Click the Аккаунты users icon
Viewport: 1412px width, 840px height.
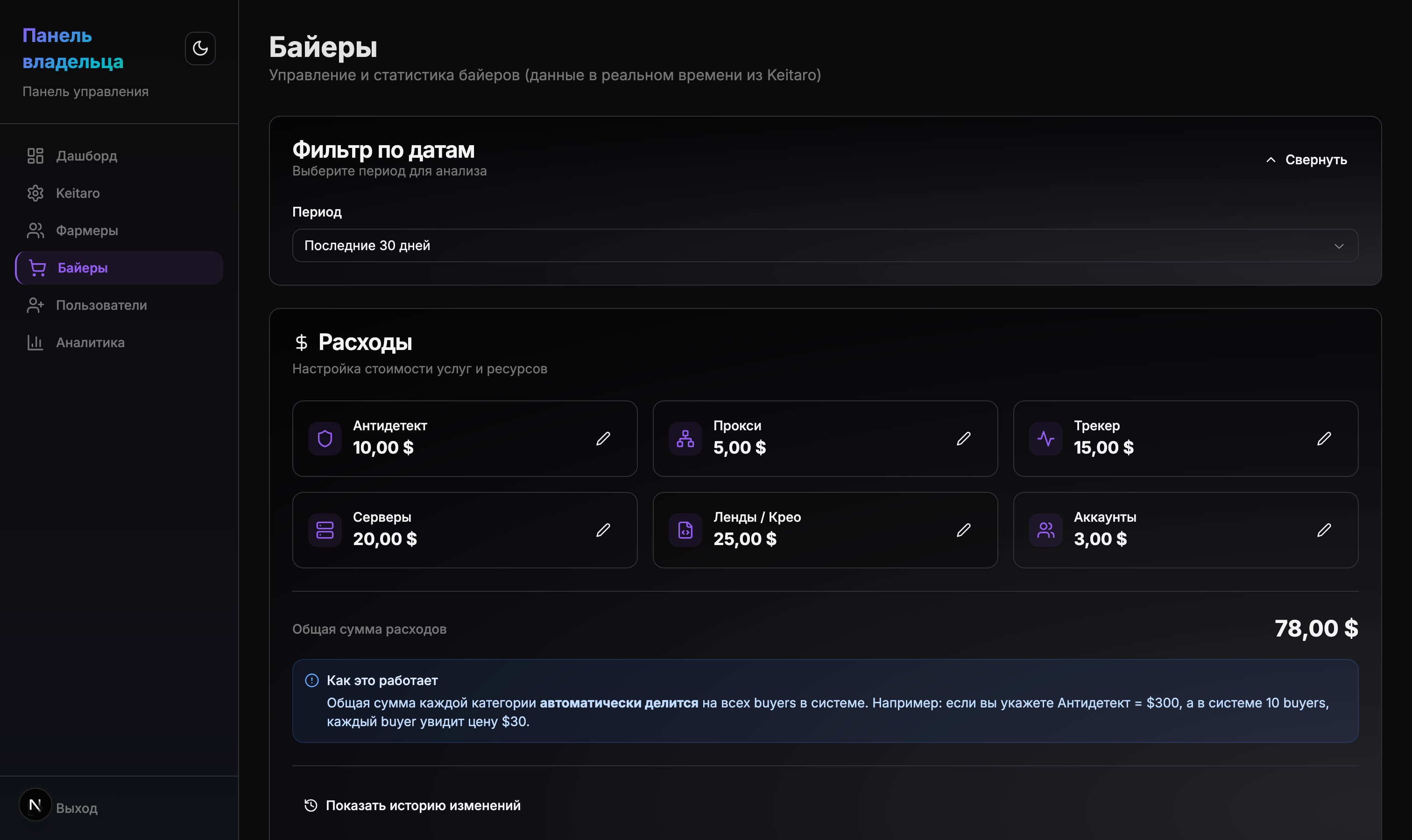1045,531
